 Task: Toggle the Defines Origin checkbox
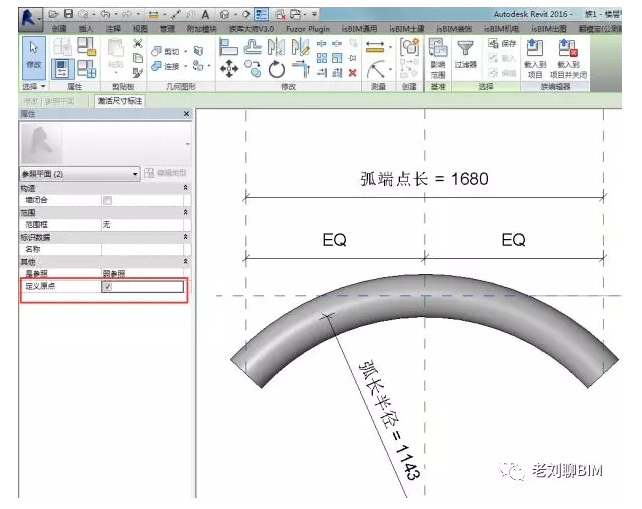pos(107,287)
